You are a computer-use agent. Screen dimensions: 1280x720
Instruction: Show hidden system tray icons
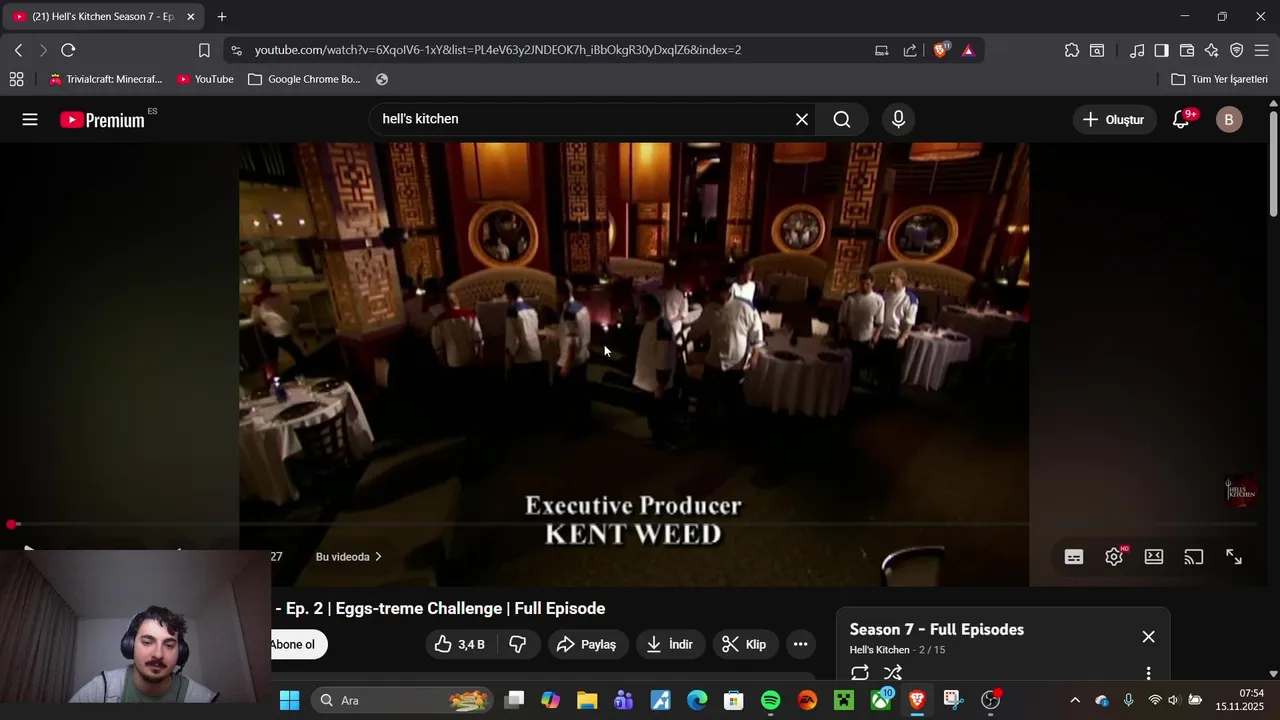tap(1075, 700)
